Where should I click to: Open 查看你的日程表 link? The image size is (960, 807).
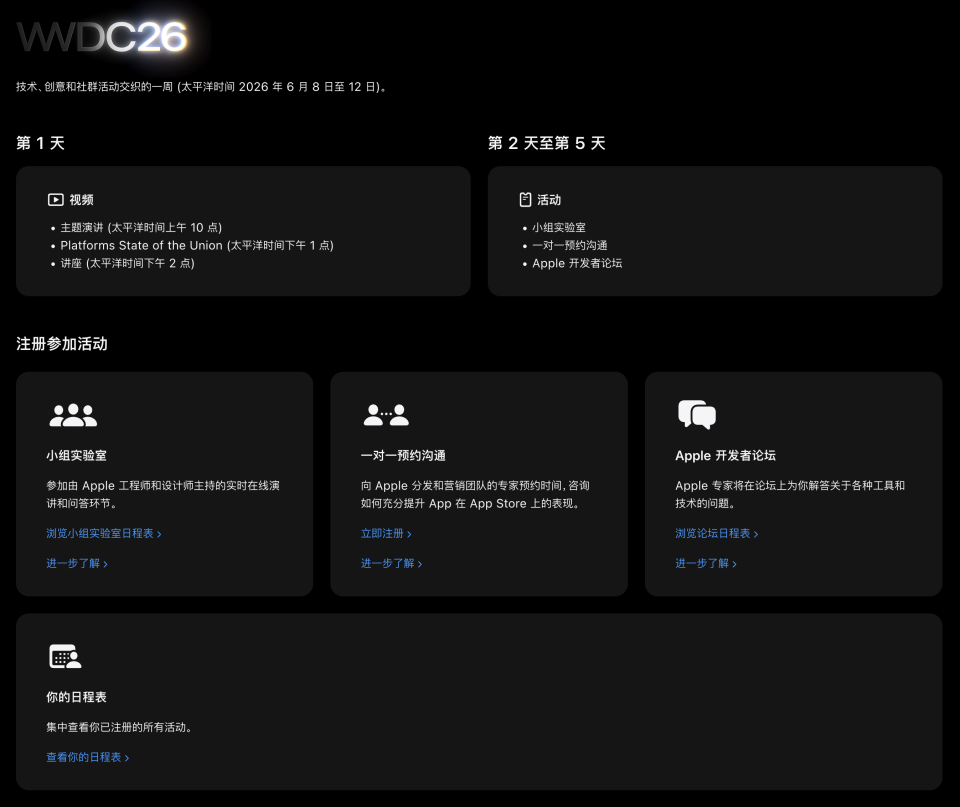pos(88,757)
